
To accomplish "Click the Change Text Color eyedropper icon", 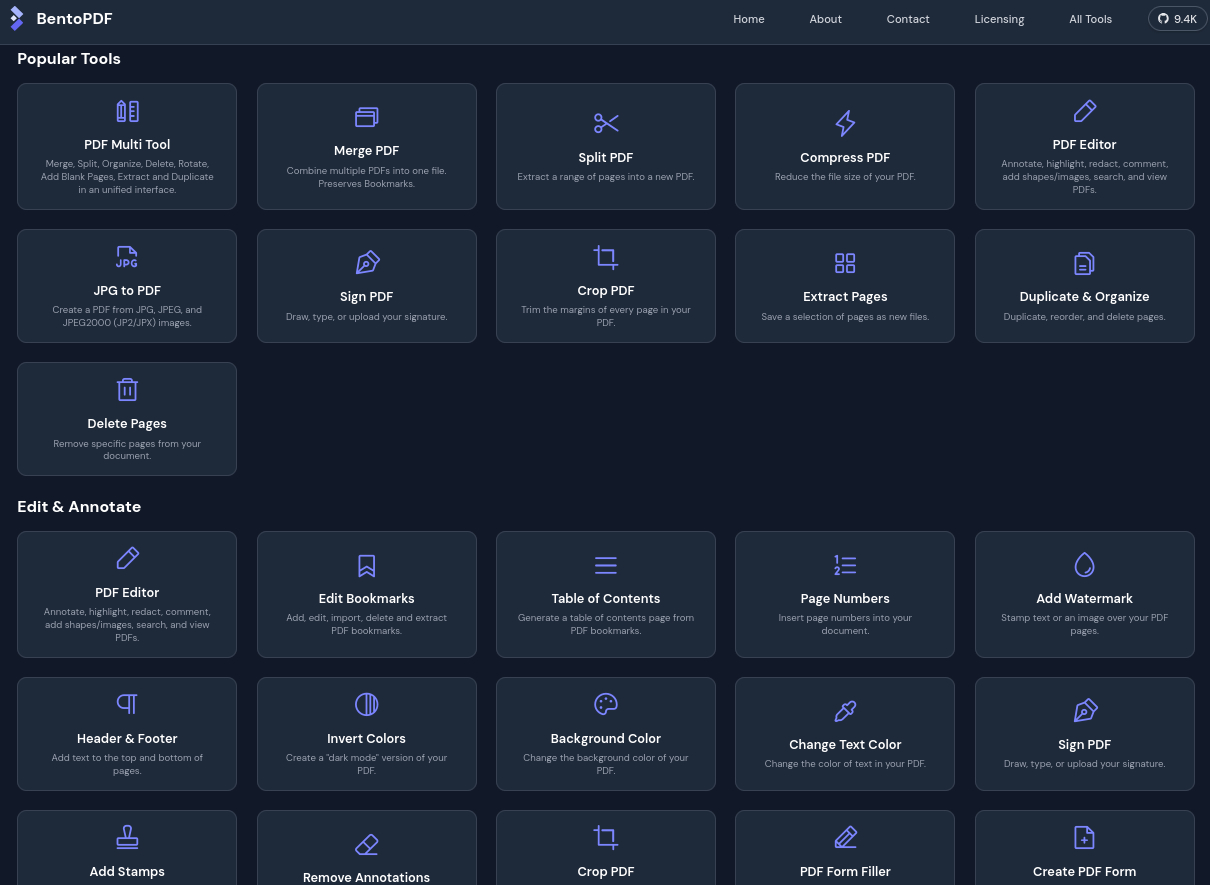I will click(845, 711).
